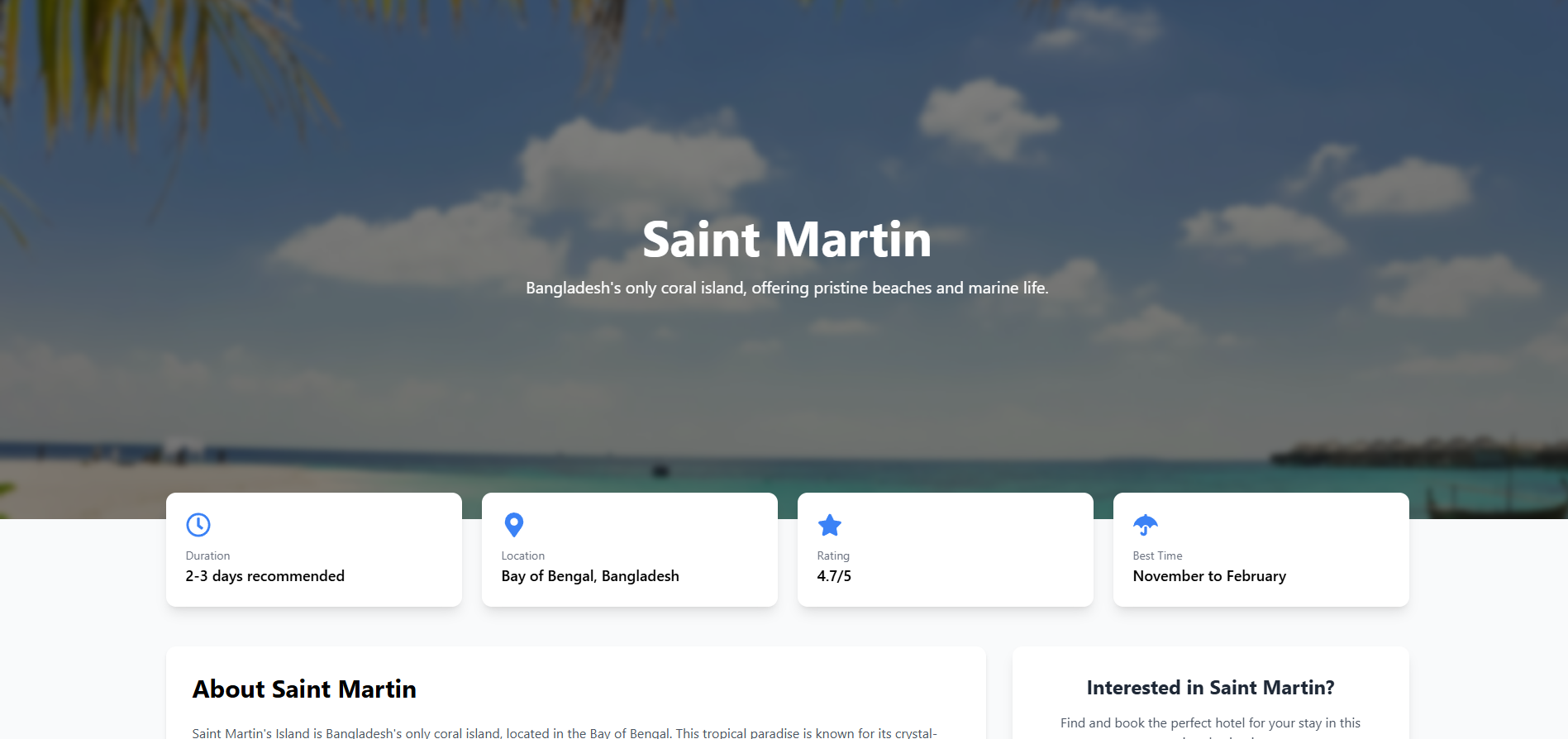This screenshot has width=1568, height=739.
Task: Select the Saint Martin hero title
Action: point(787,239)
